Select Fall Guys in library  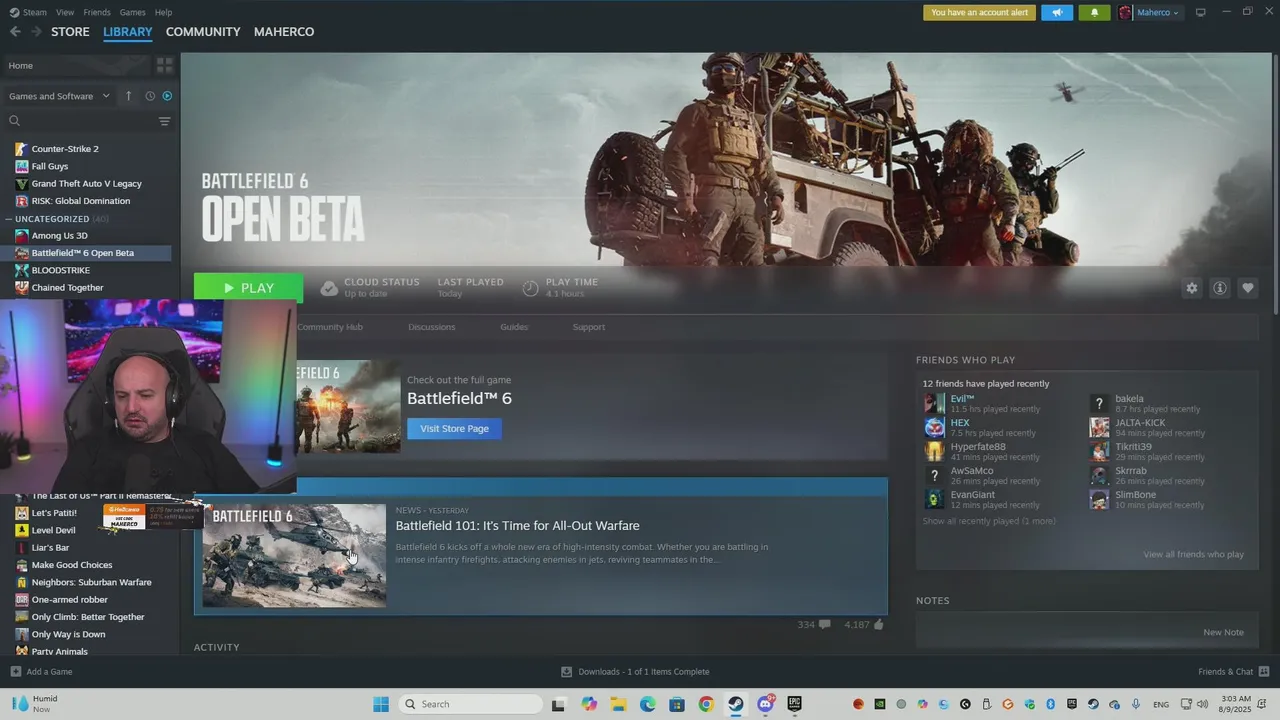50,166
